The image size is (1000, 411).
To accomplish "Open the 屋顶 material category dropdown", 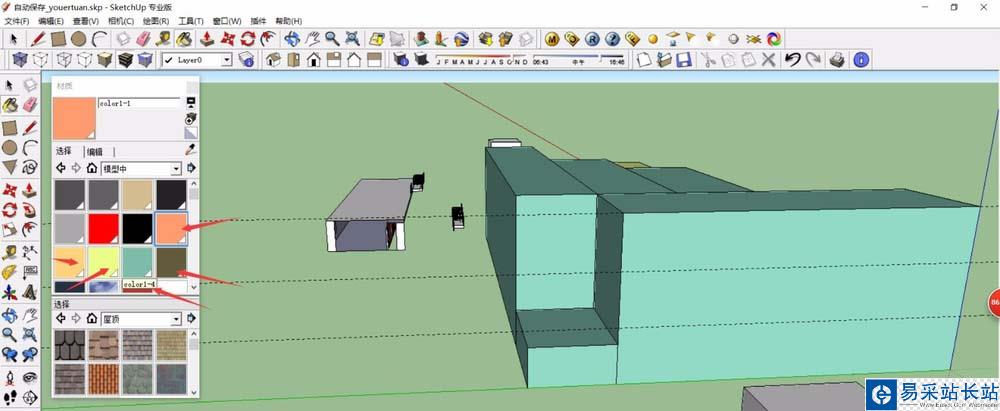I will click(x=176, y=319).
